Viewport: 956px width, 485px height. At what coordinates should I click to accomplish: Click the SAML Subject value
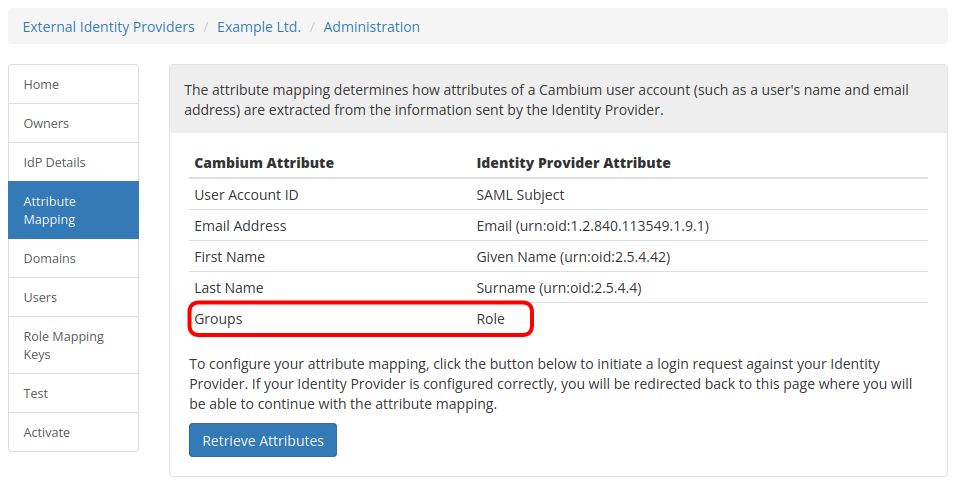[x=520, y=195]
